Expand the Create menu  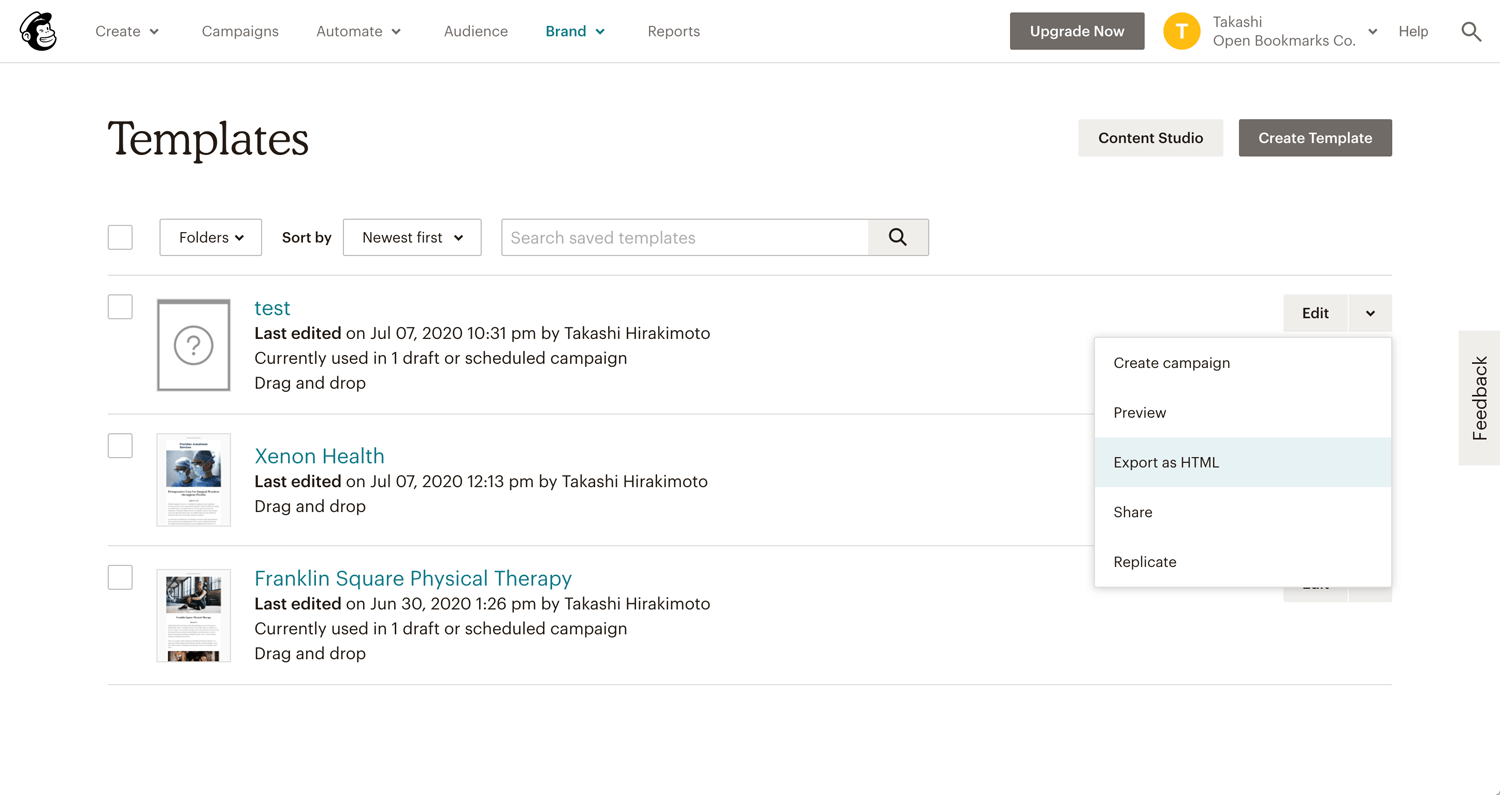tap(127, 31)
